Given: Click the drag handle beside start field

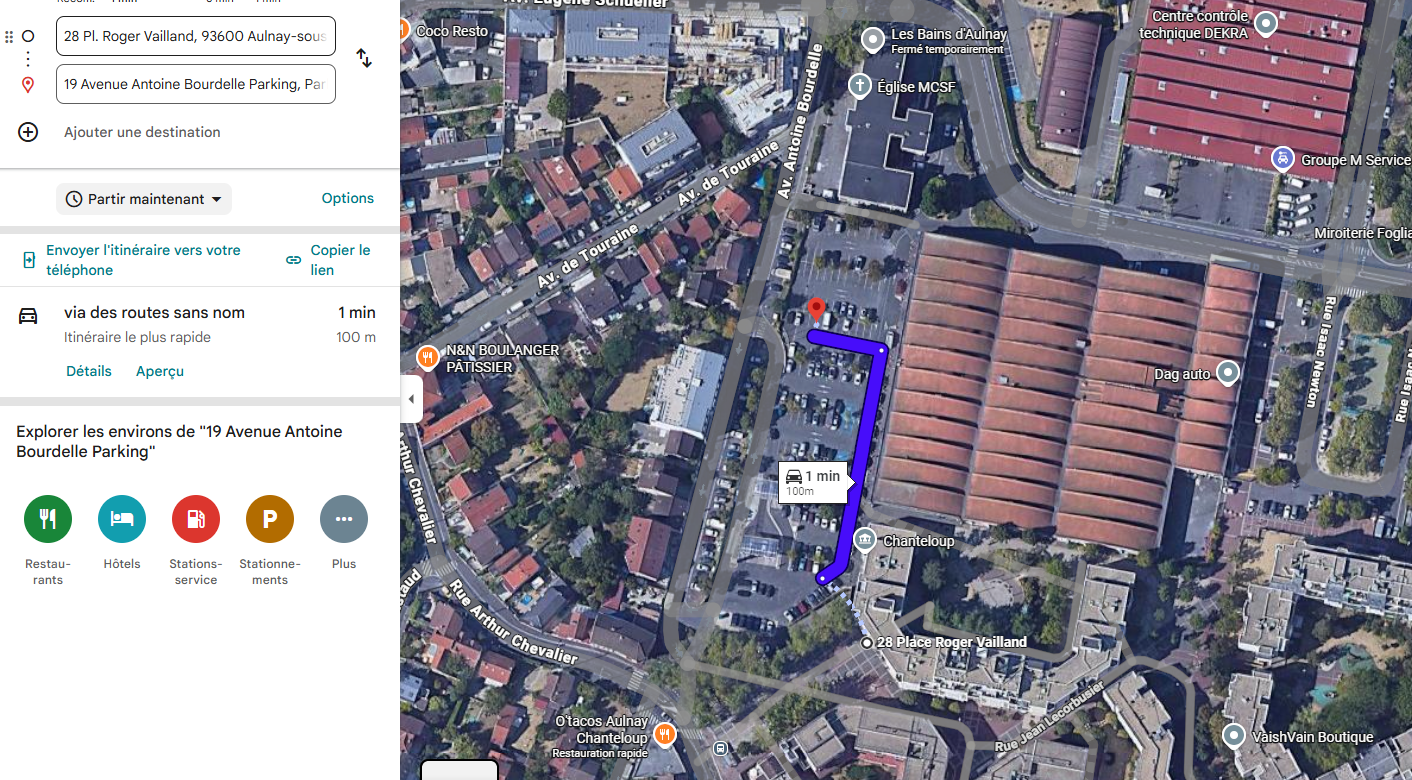Looking at the screenshot, I should 9,36.
